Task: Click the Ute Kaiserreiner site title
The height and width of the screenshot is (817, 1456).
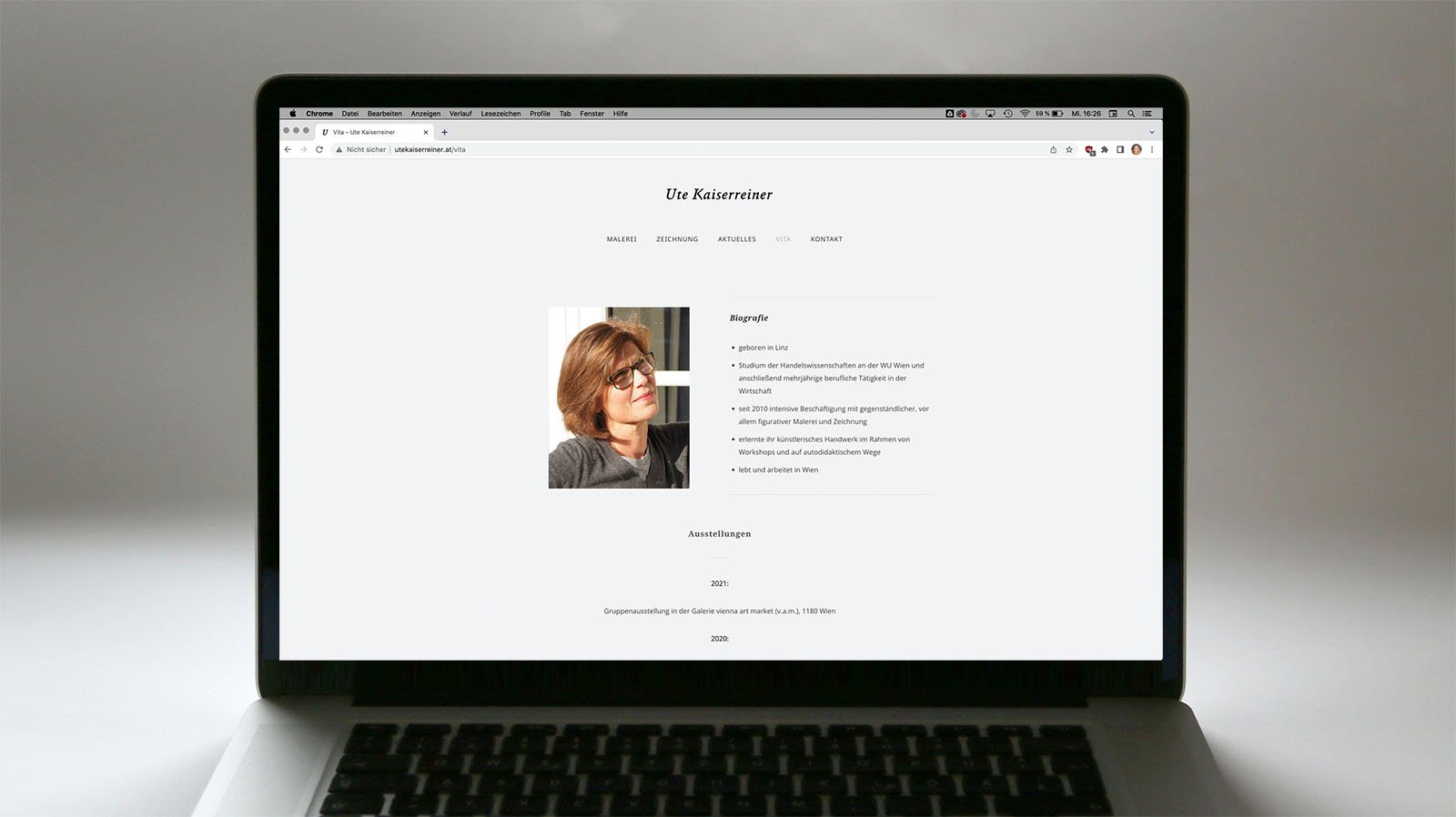Action: click(x=719, y=195)
